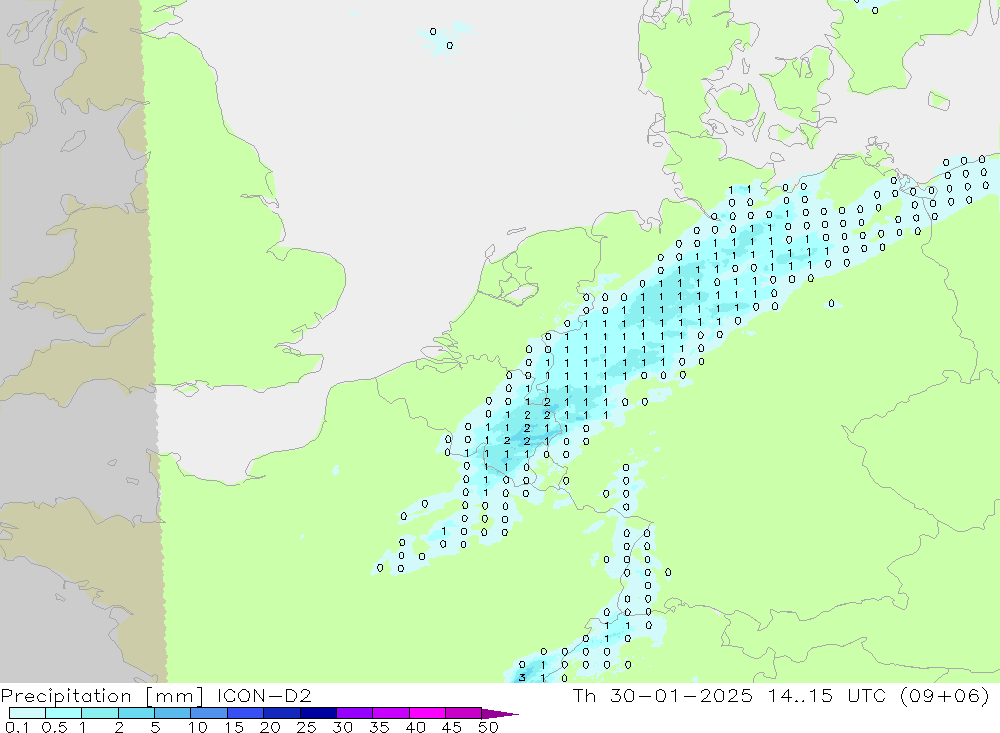Click the legend label '50'
The width and height of the screenshot is (1000, 733).
point(488,727)
